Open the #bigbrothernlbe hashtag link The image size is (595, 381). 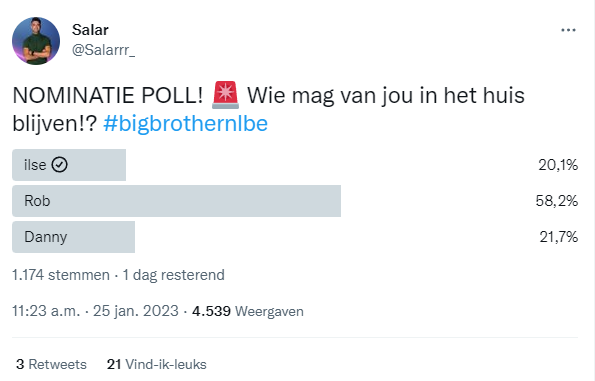(186, 123)
